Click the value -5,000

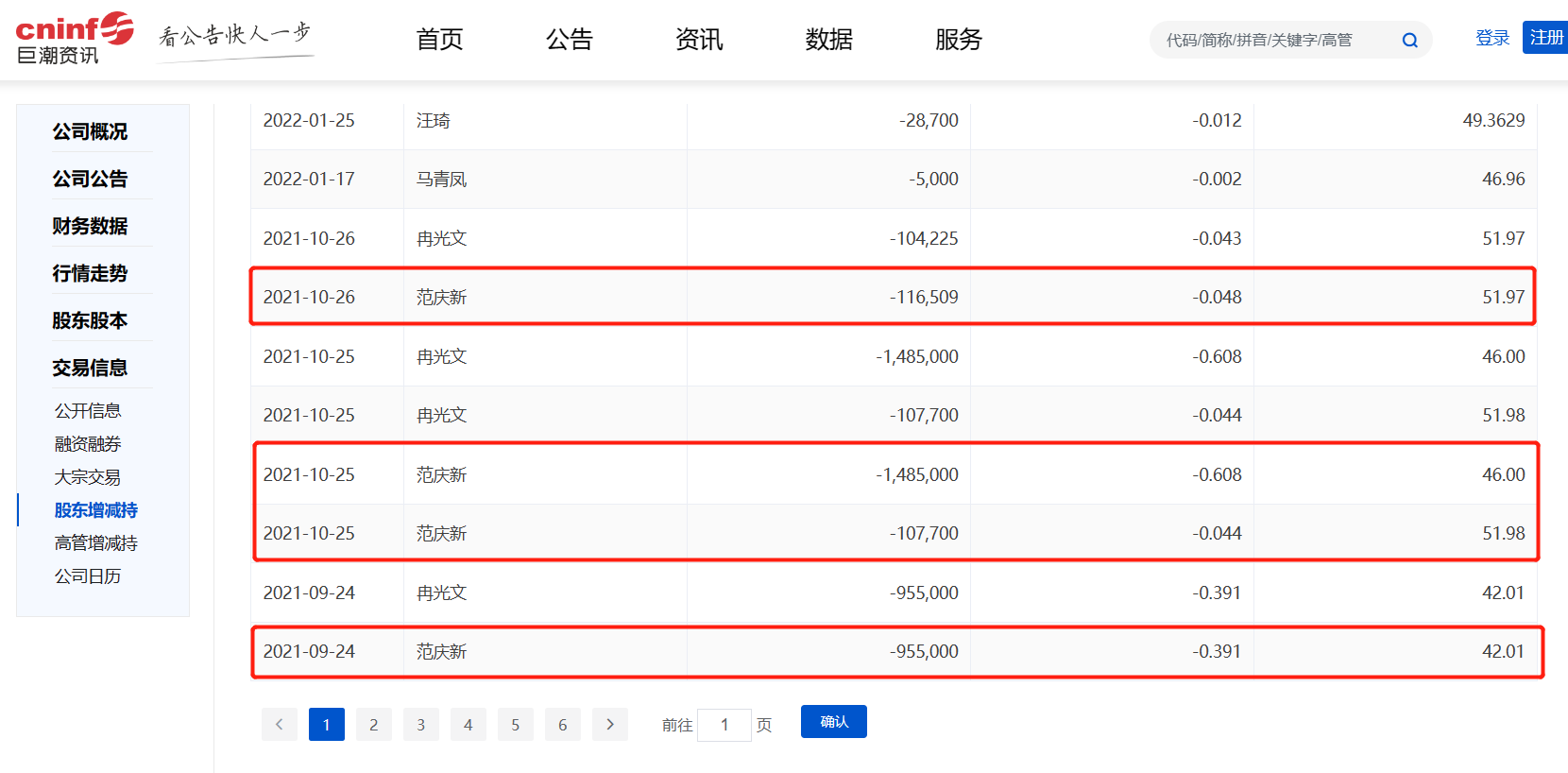click(x=933, y=179)
